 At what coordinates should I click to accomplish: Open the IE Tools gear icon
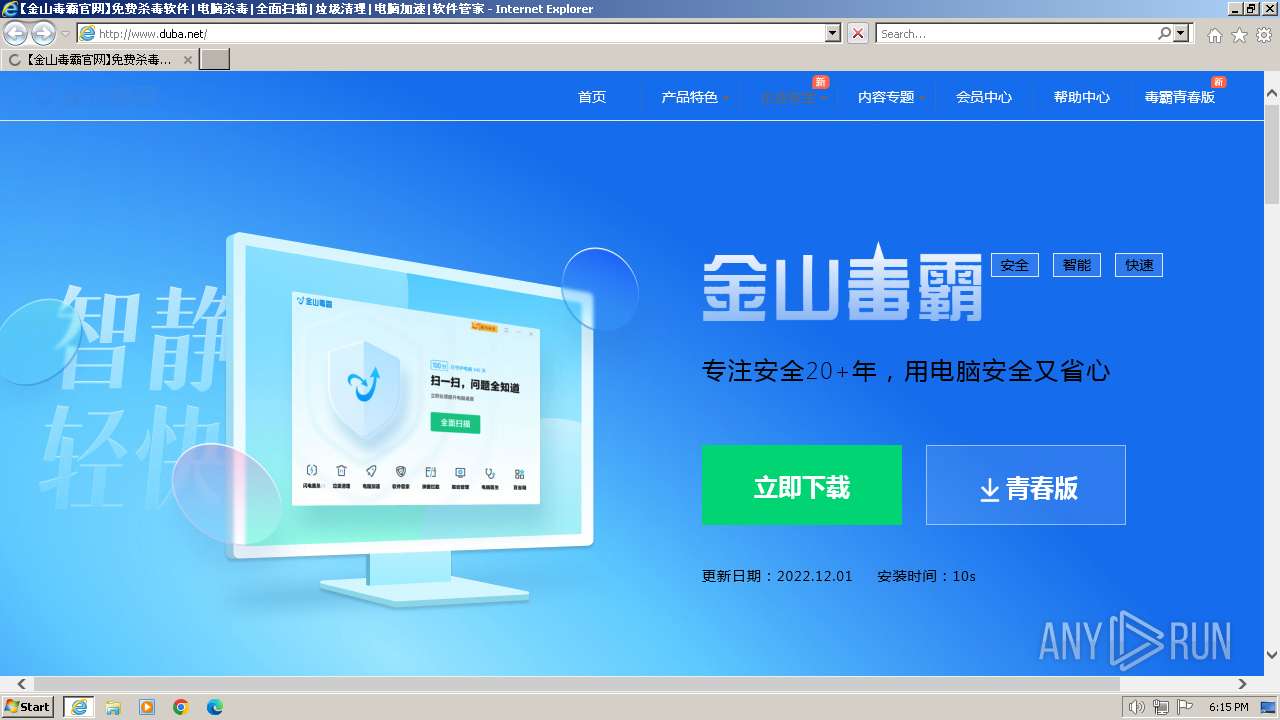(1264, 35)
